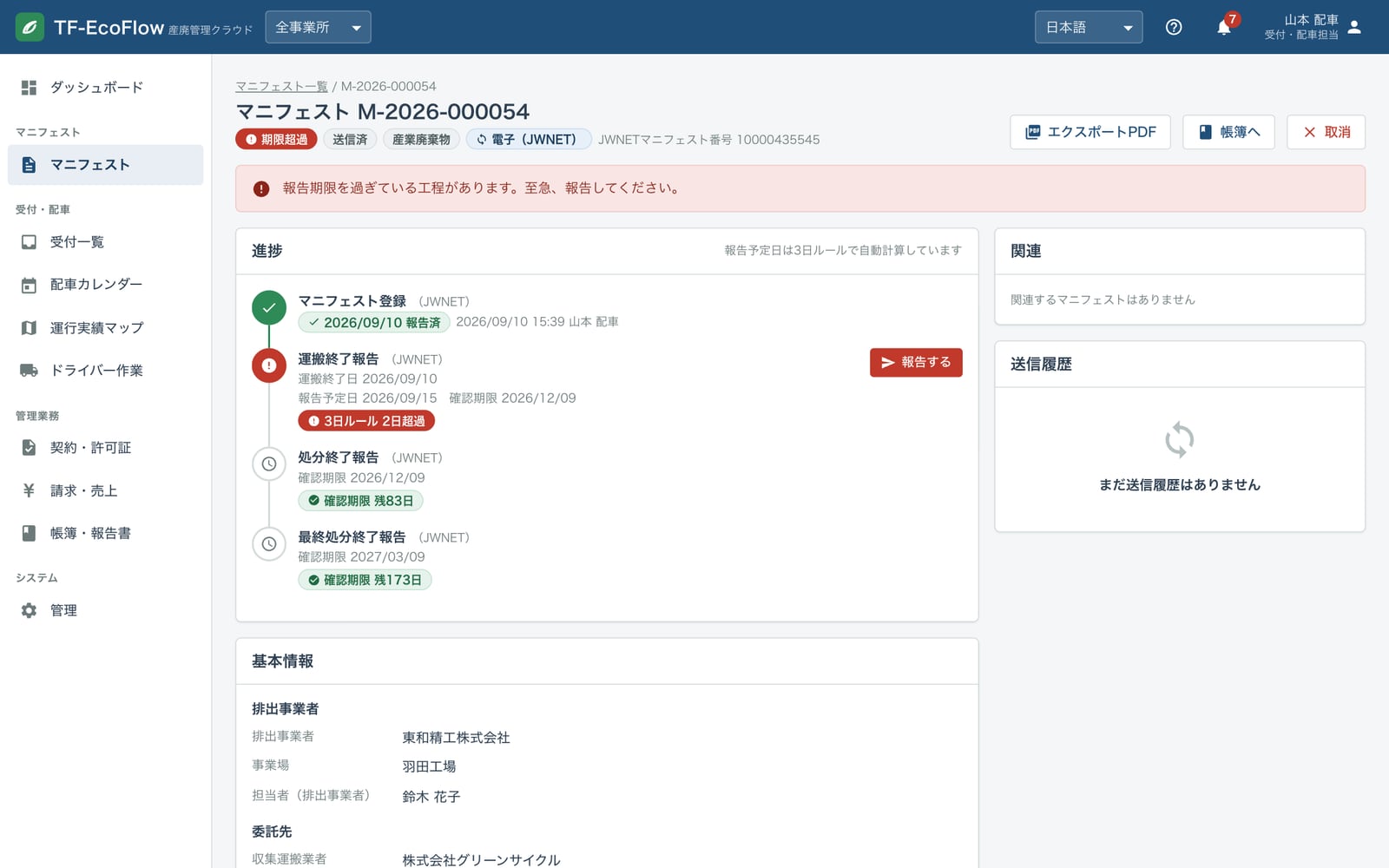Click the green マニフェスト登録 check step icon
The width and height of the screenshot is (1389, 868).
269,307
